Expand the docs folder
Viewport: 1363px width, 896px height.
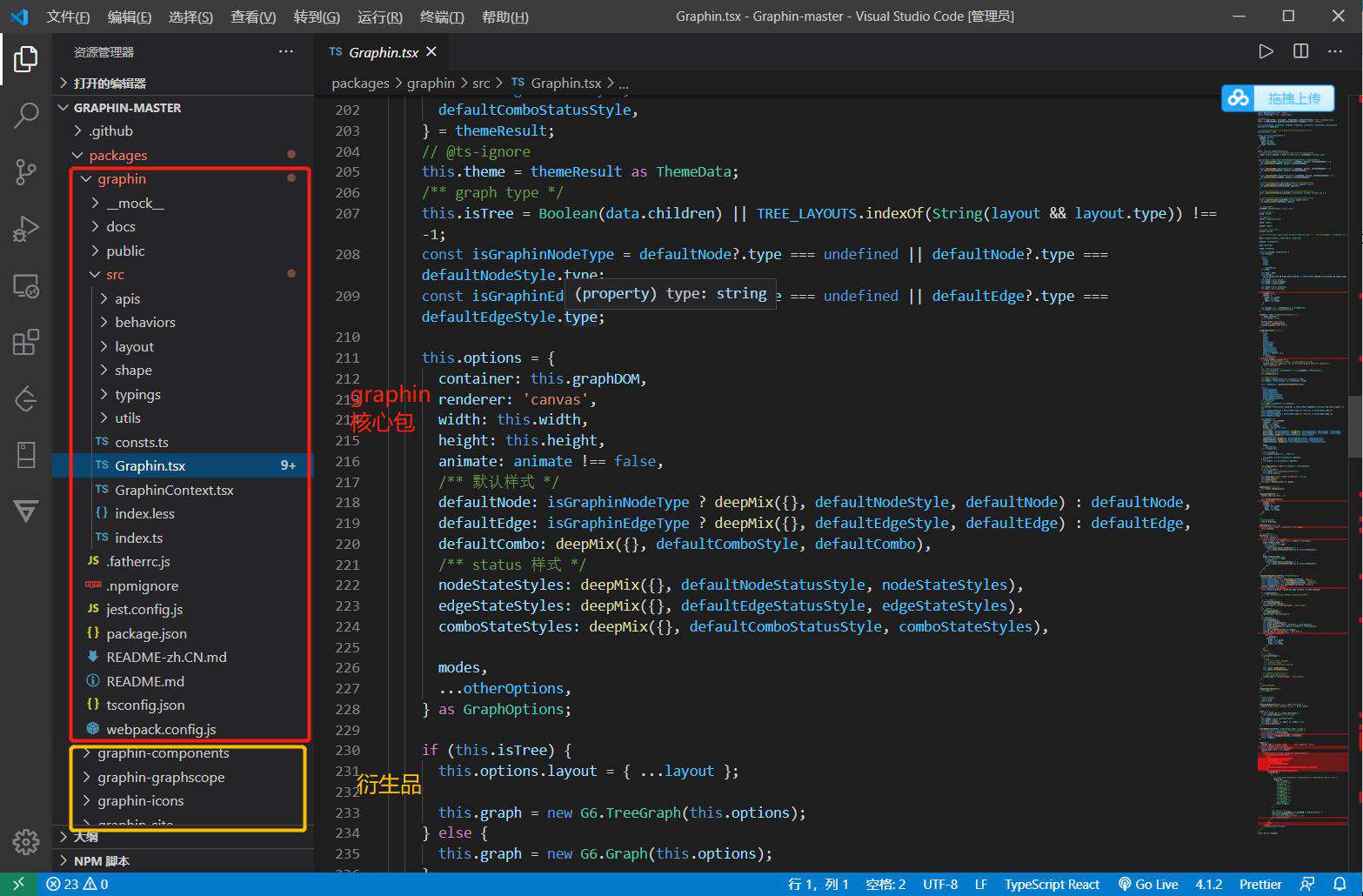(183, 226)
